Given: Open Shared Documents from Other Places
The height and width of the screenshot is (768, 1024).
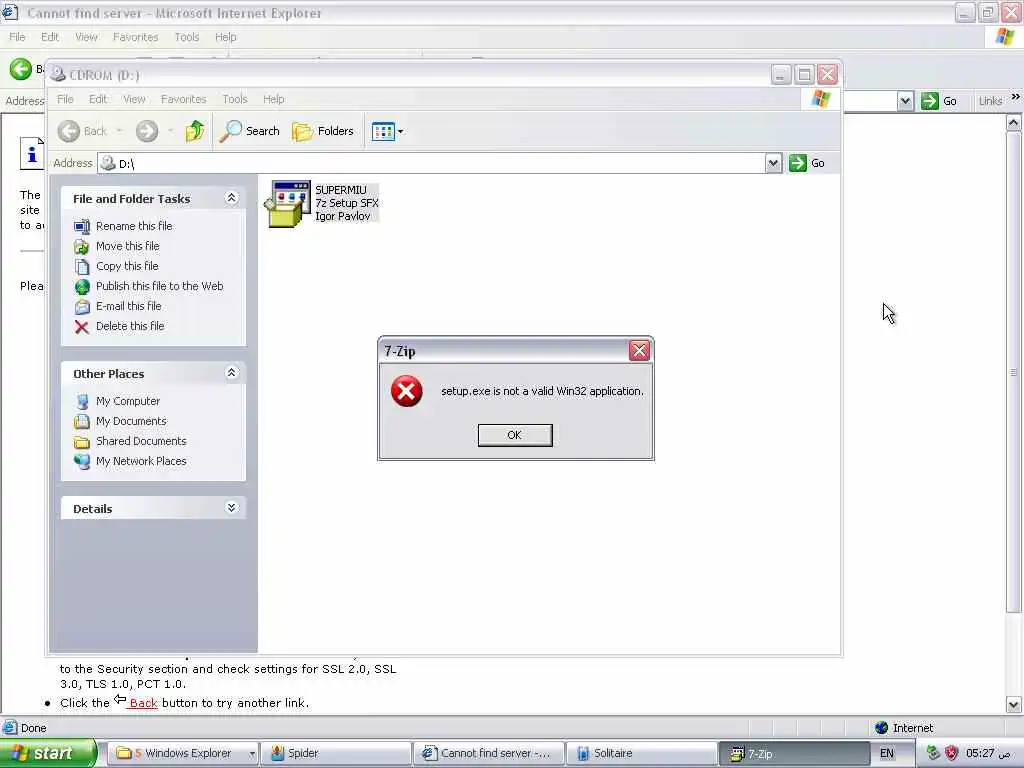Looking at the screenshot, I should pyautogui.click(x=141, y=441).
